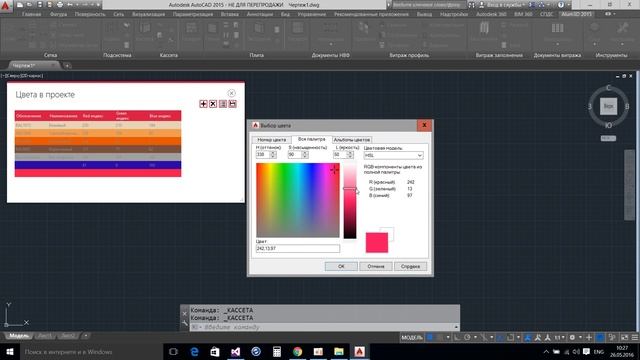Screen dimensions: 640x360
Task: Click the AutoCAD application menu logo
Action: (6, 6)
